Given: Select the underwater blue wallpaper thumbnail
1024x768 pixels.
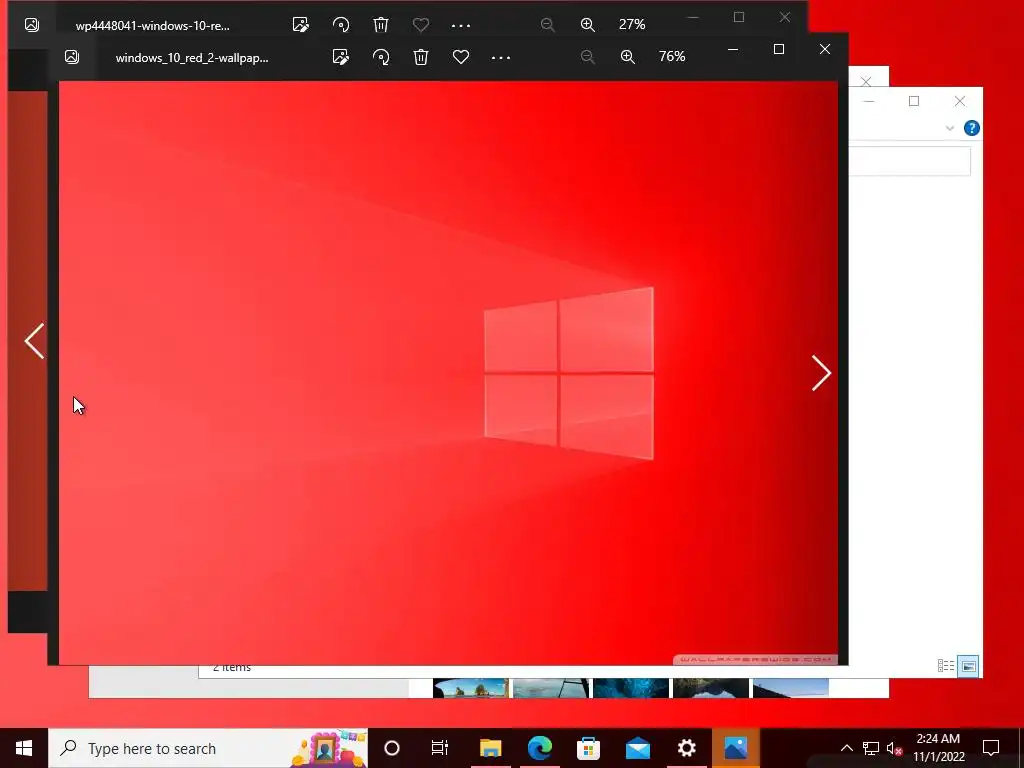Looking at the screenshot, I should click(x=631, y=688).
